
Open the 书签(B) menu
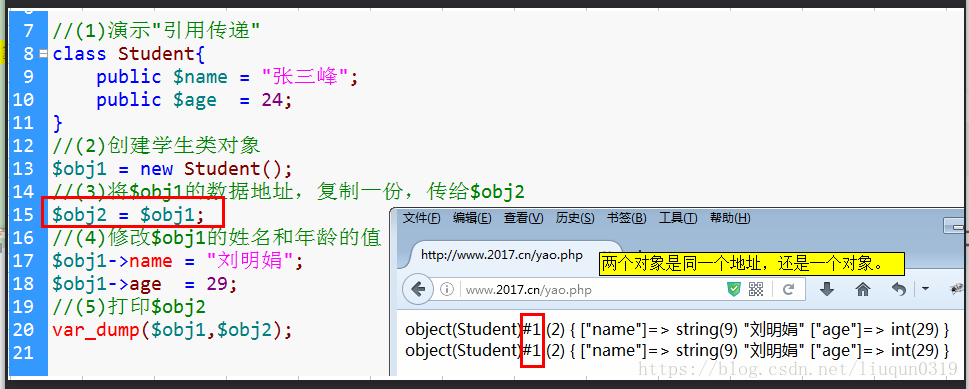(626, 218)
